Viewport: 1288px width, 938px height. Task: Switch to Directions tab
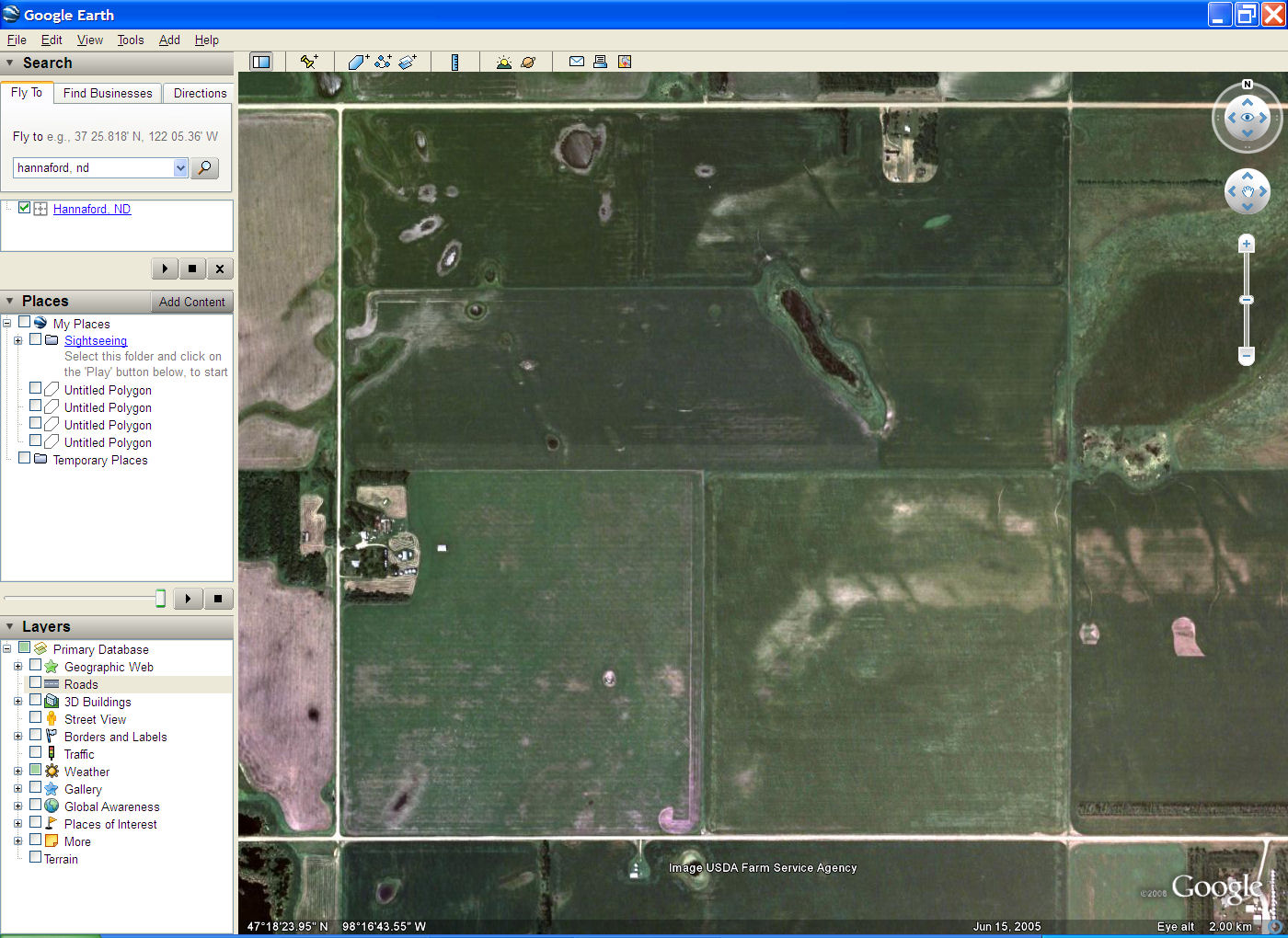click(x=200, y=93)
